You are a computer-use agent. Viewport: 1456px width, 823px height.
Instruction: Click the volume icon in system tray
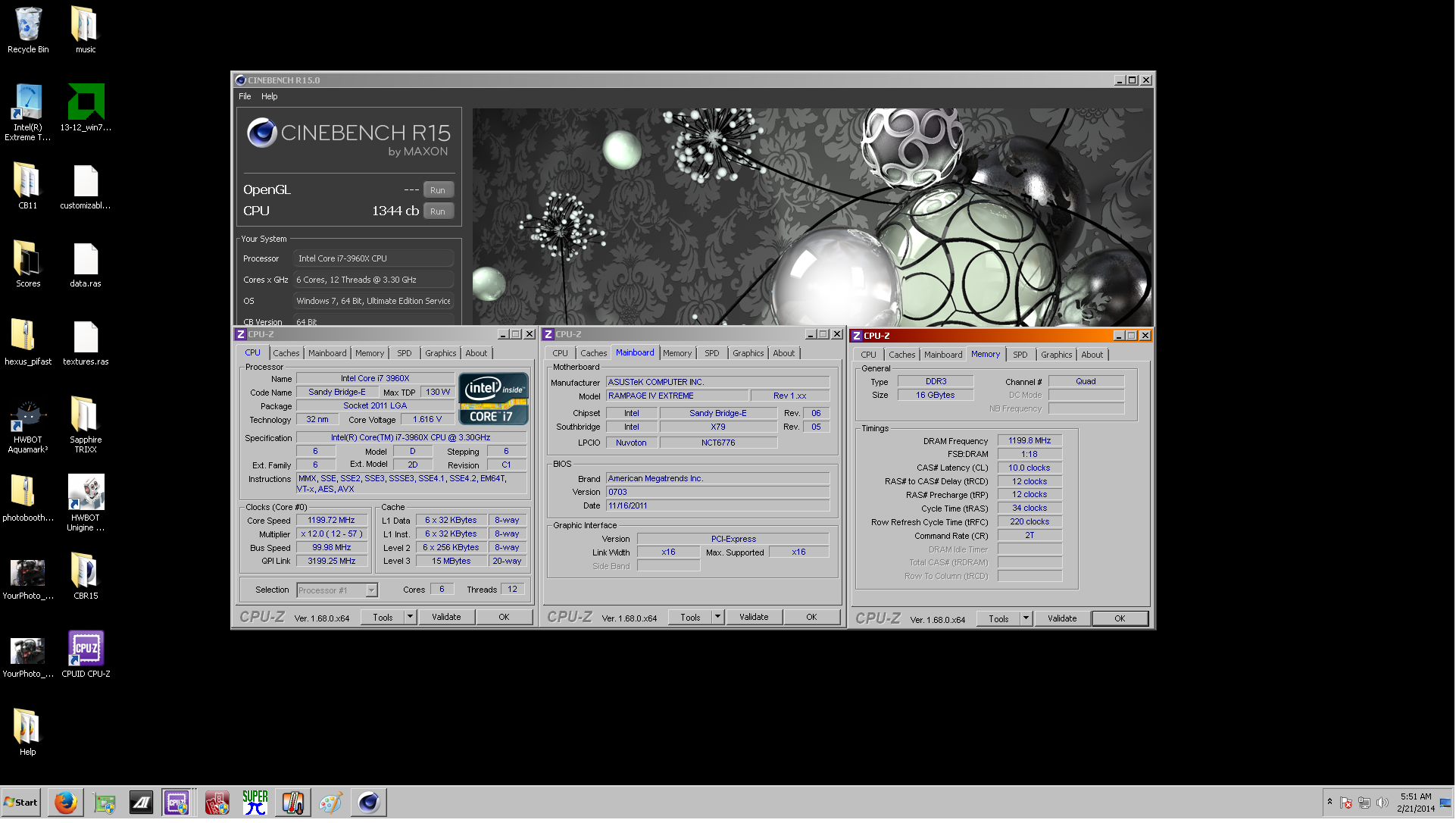[x=1382, y=803]
